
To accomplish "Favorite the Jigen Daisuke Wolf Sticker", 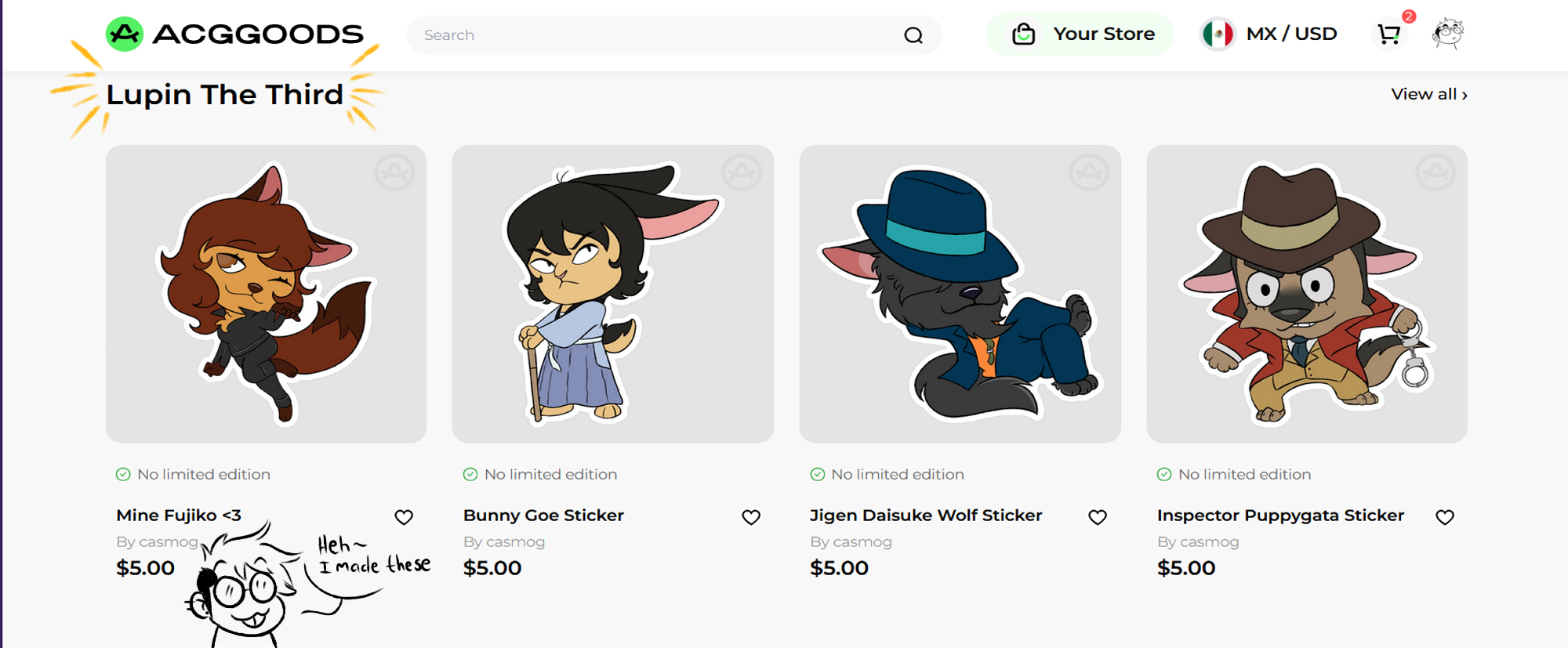I will click(1098, 517).
